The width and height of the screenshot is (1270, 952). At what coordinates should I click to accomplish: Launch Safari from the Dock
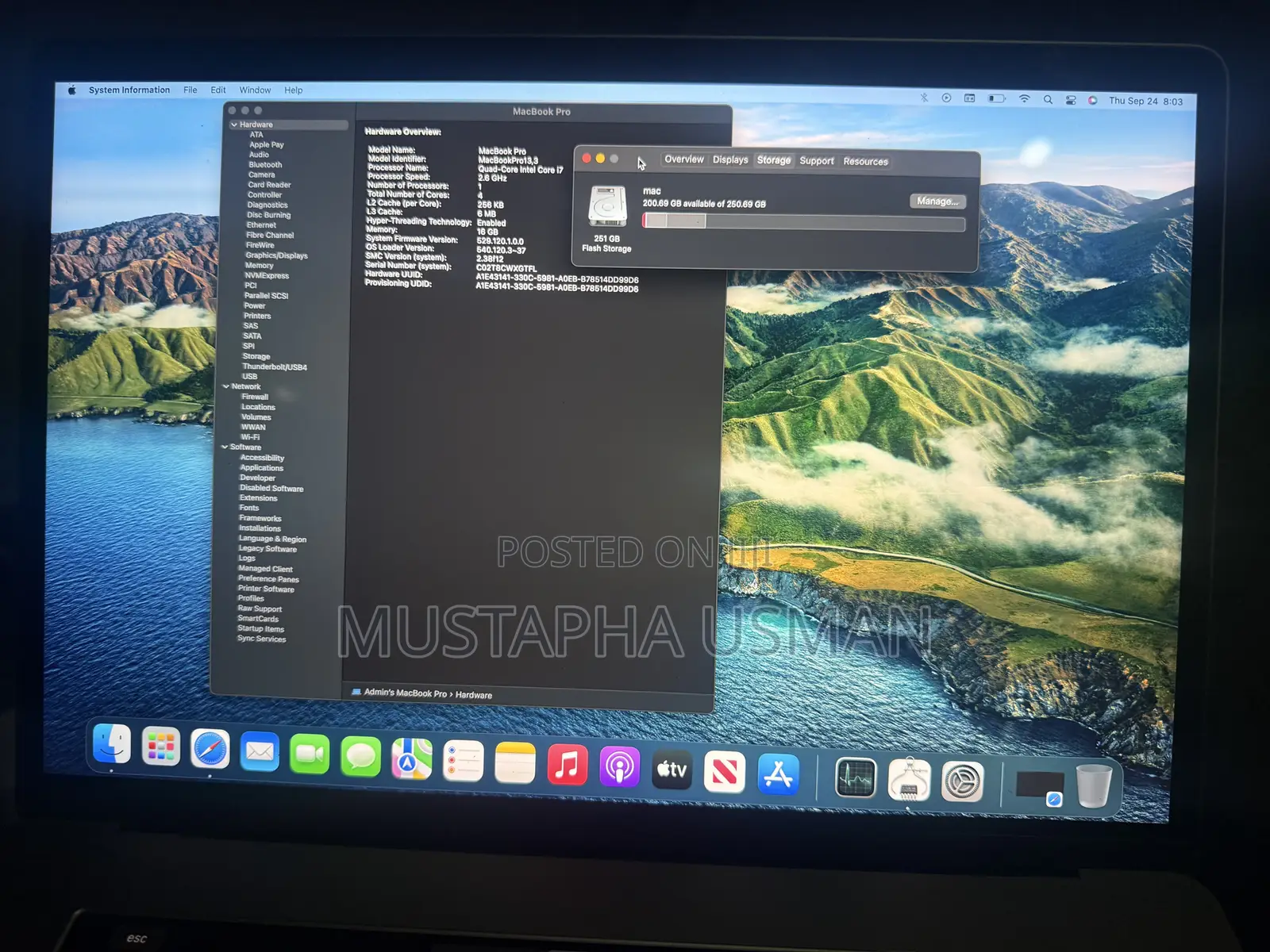[210, 749]
